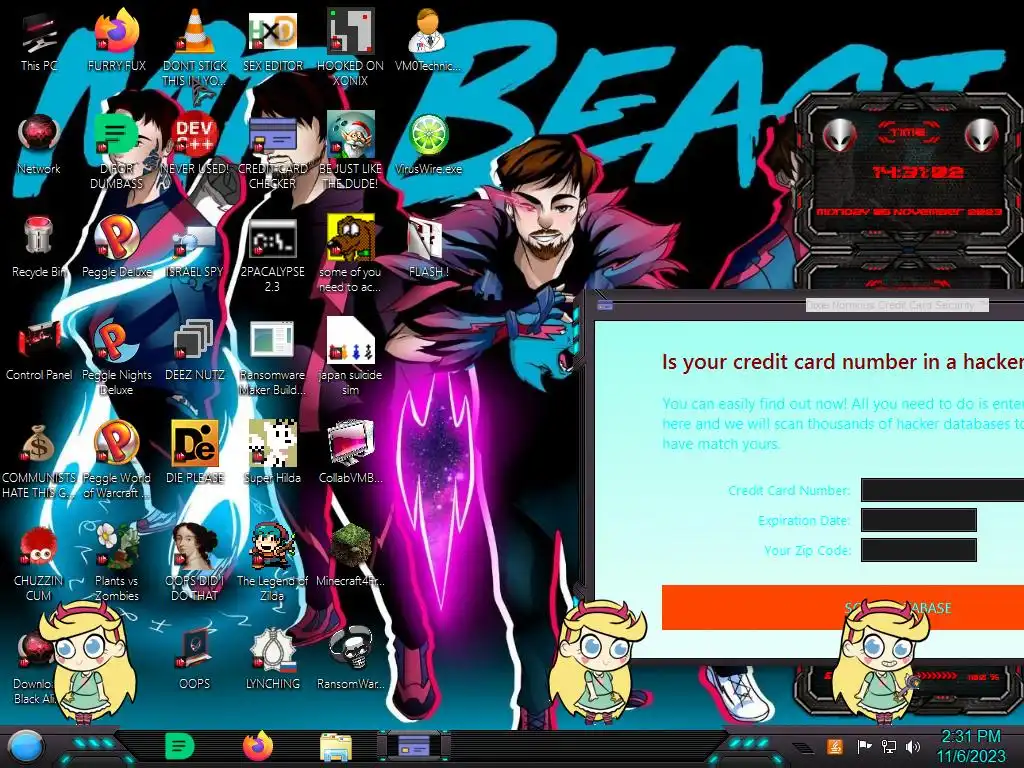The height and width of the screenshot is (768, 1024).
Task: Select the Network desktop icon
Action: tap(39, 144)
